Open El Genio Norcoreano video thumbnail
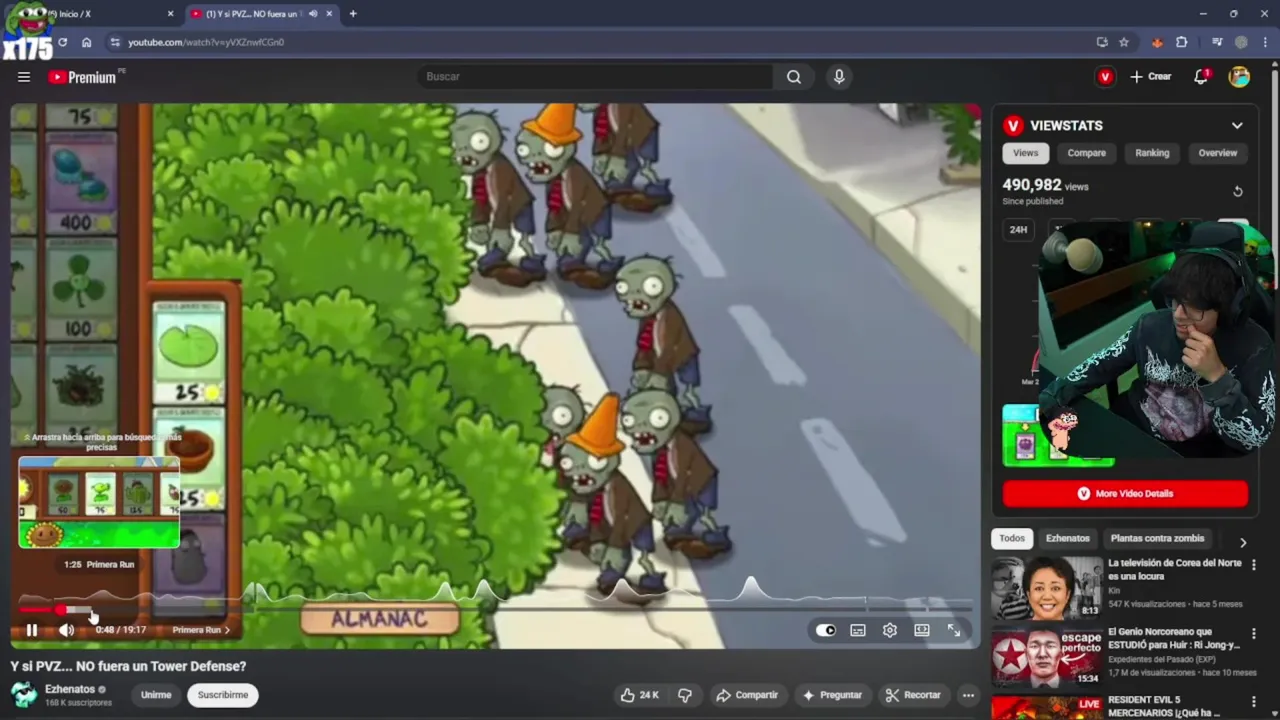The image size is (1280, 720). [1047, 657]
